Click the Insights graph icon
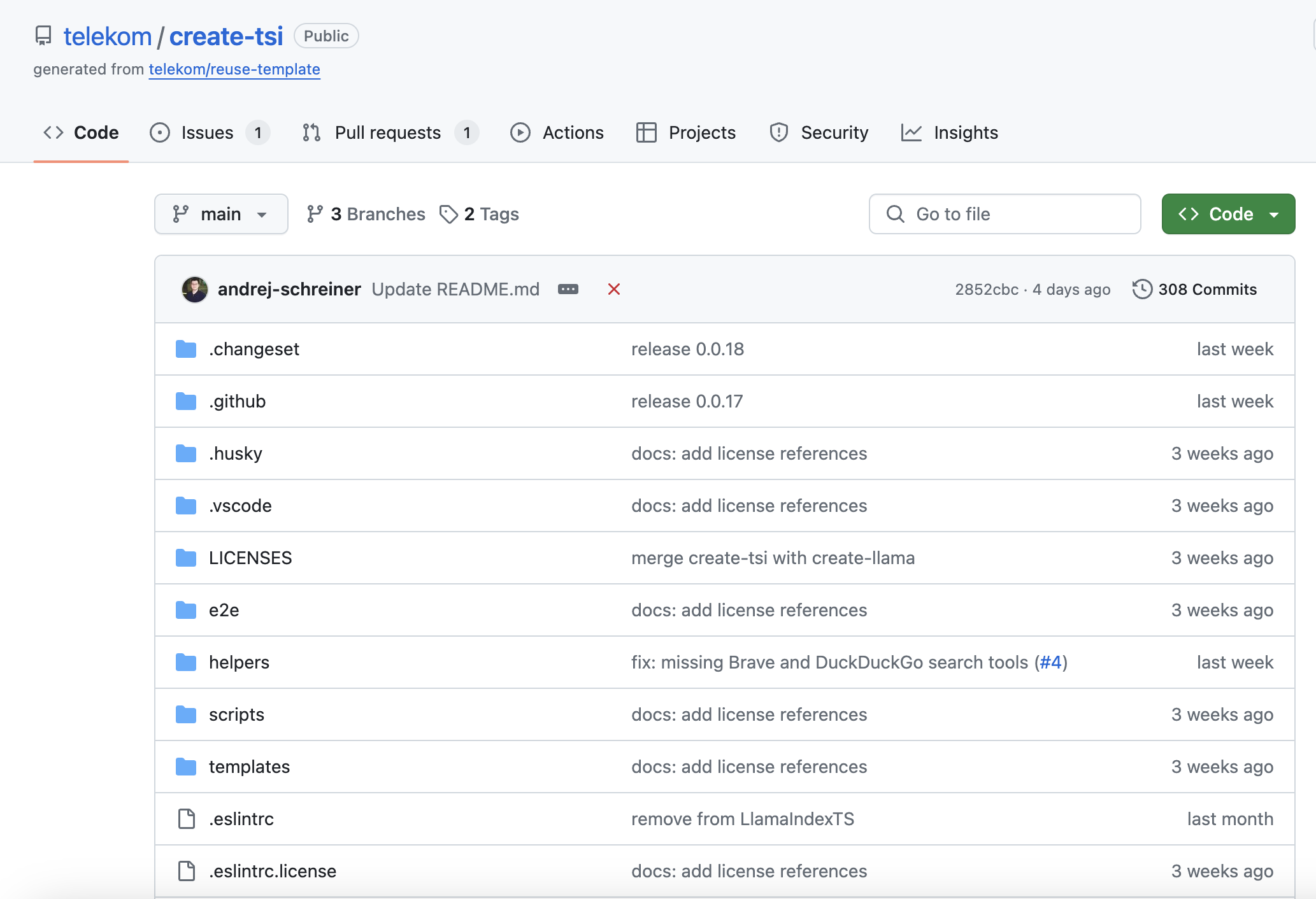The height and width of the screenshot is (899, 1316). (x=912, y=132)
